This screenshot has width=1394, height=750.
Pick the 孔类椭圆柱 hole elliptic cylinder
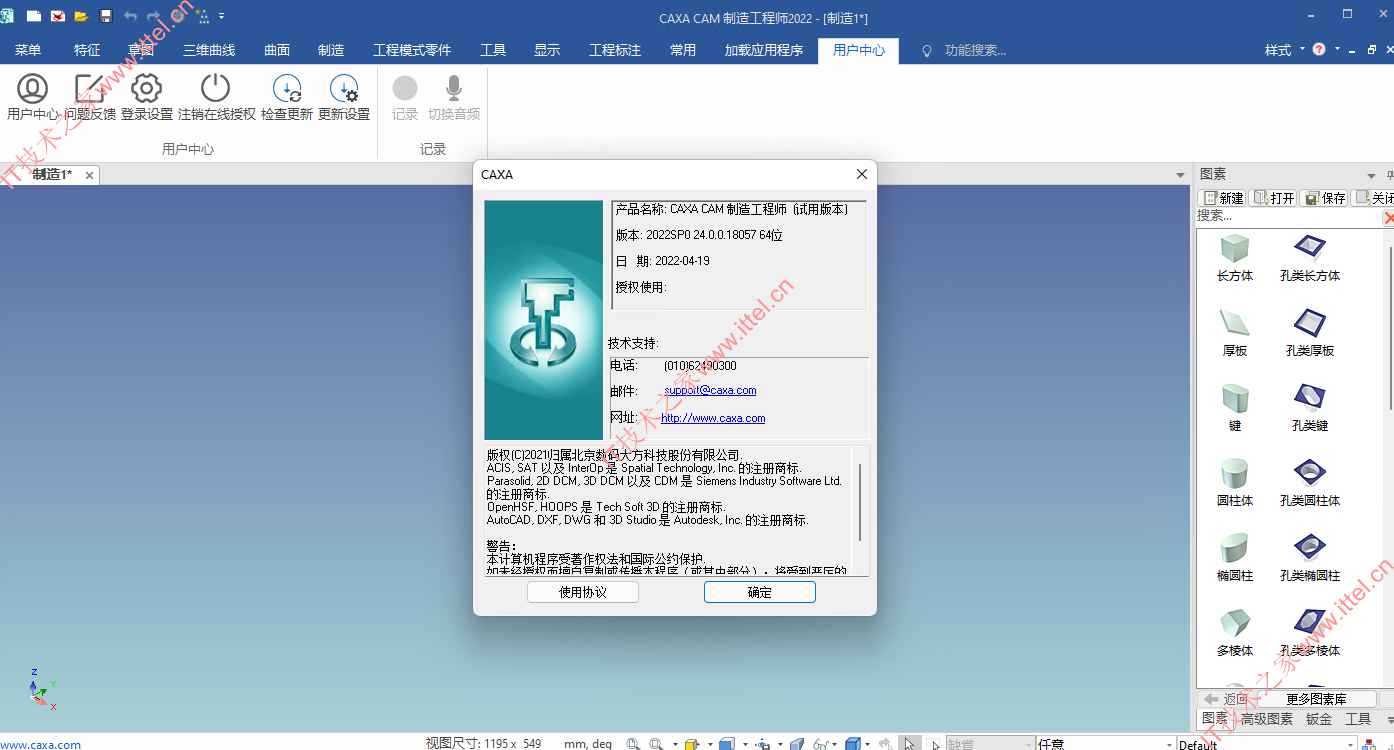pos(1310,558)
